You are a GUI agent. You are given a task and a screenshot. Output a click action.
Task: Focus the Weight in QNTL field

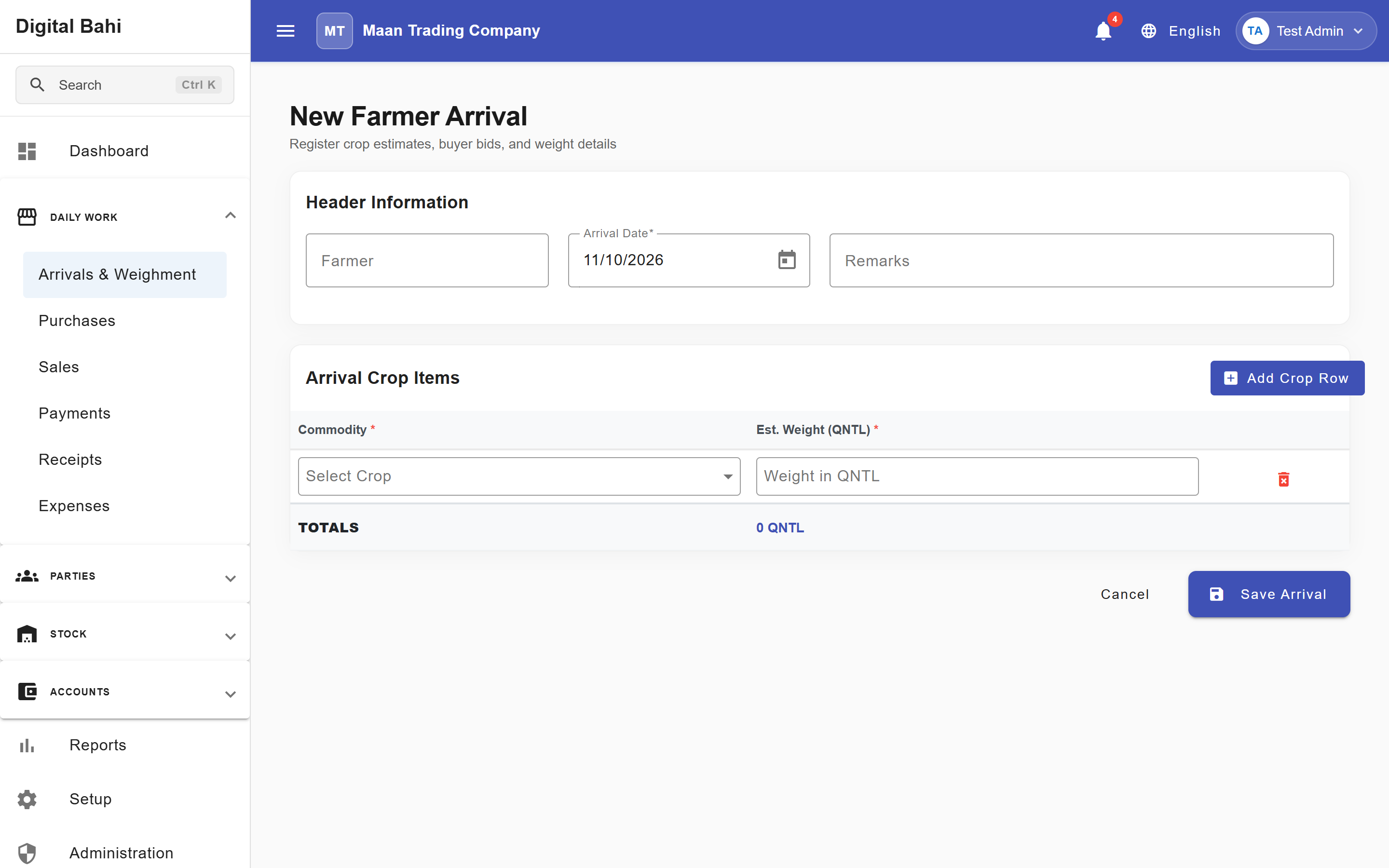(977, 476)
